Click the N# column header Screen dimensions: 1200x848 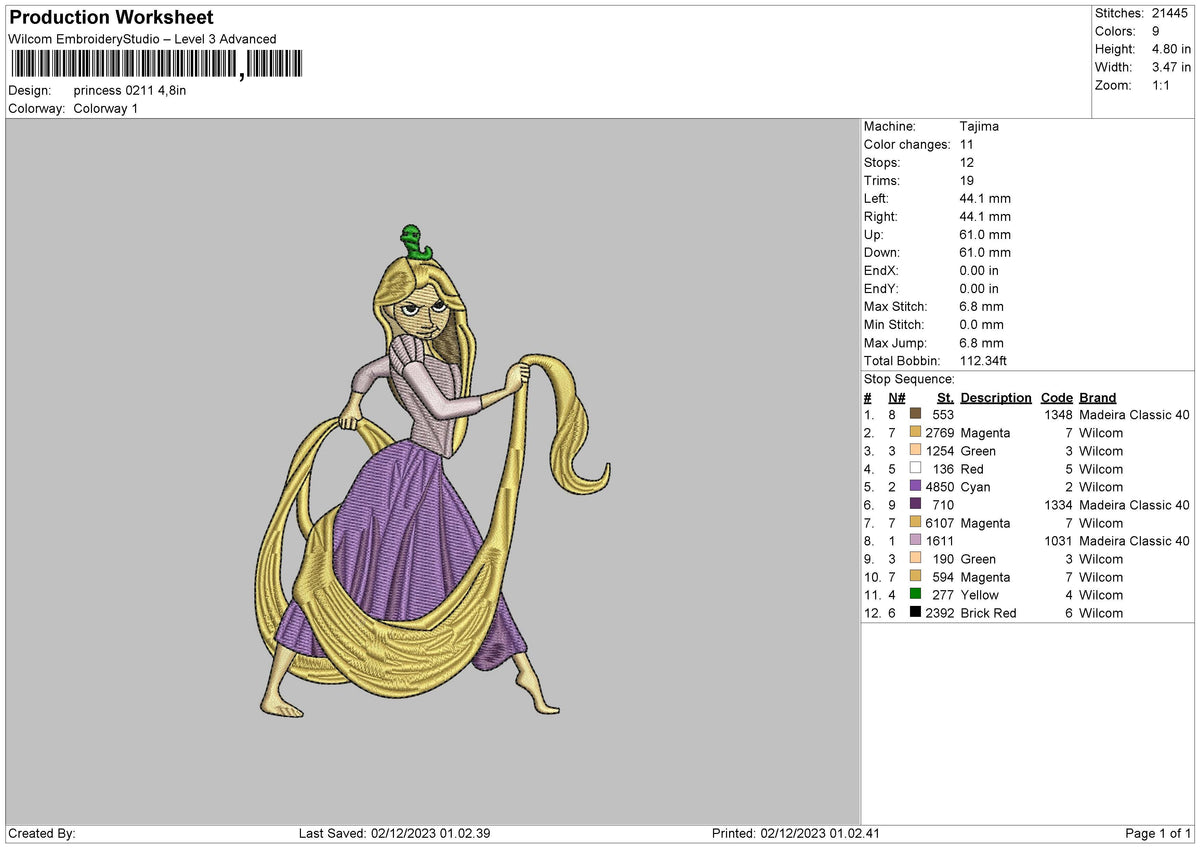pyautogui.click(x=897, y=397)
